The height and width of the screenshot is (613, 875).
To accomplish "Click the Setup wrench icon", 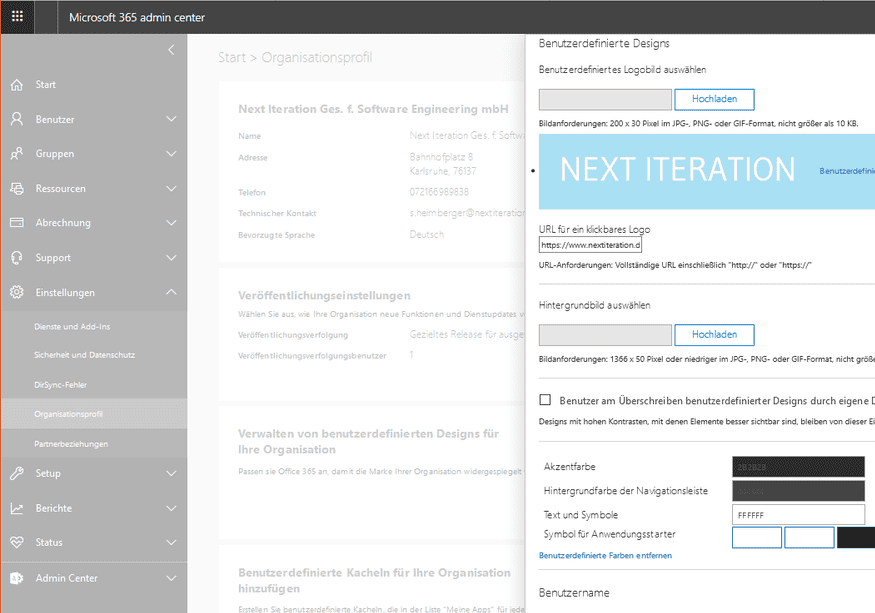I will coord(17,473).
